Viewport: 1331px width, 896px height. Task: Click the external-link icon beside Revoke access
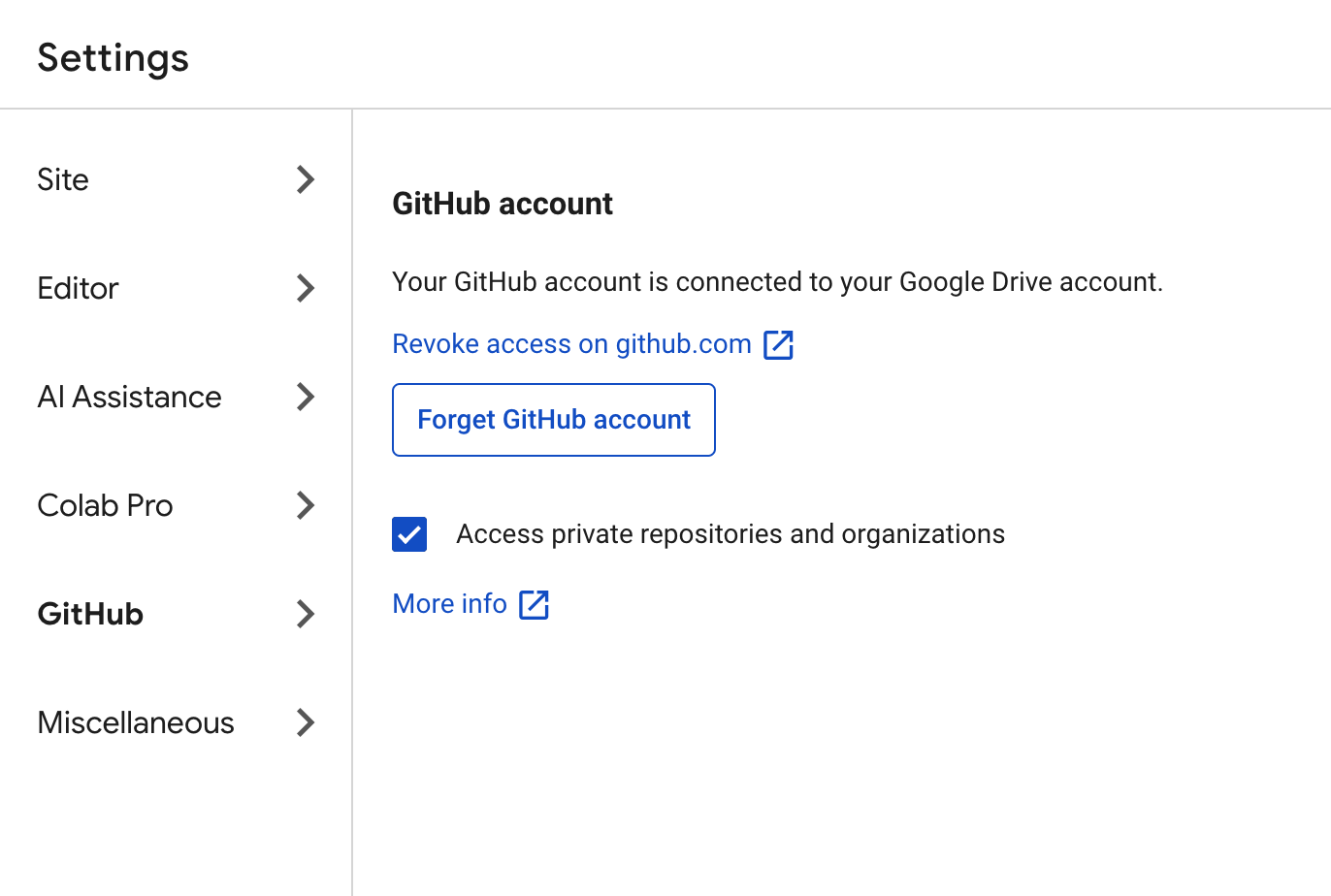[779, 344]
